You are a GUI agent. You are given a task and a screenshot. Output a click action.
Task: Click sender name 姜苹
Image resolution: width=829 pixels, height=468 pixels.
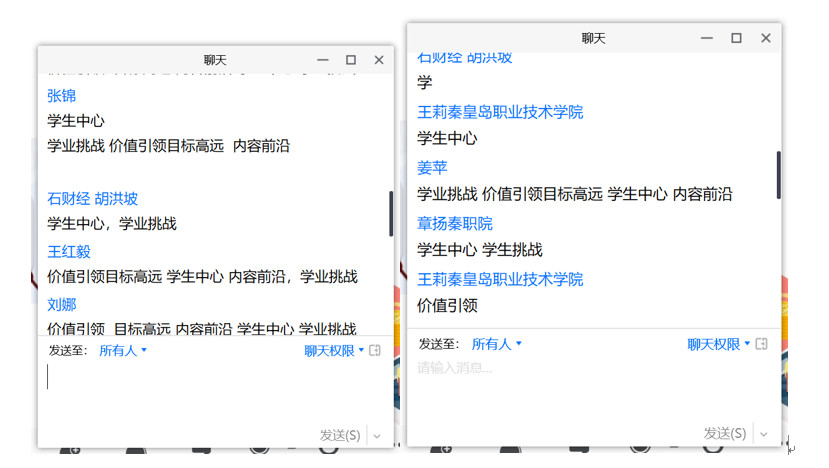432,167
